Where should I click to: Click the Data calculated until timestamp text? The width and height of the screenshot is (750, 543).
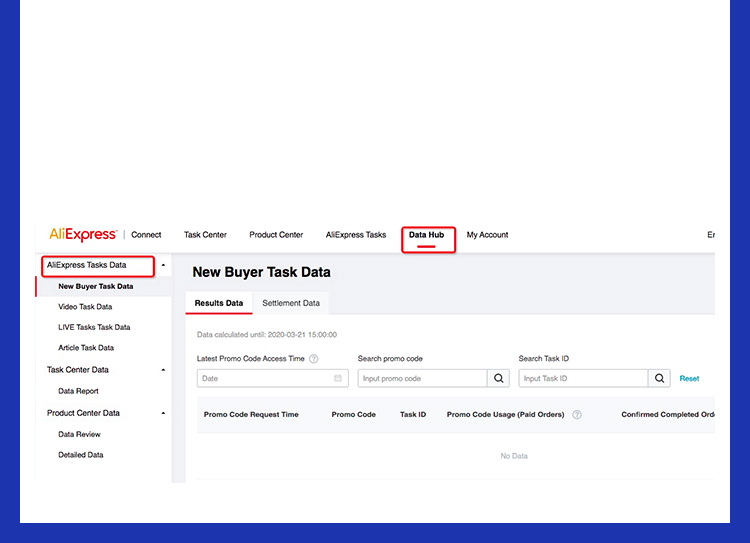267,335
